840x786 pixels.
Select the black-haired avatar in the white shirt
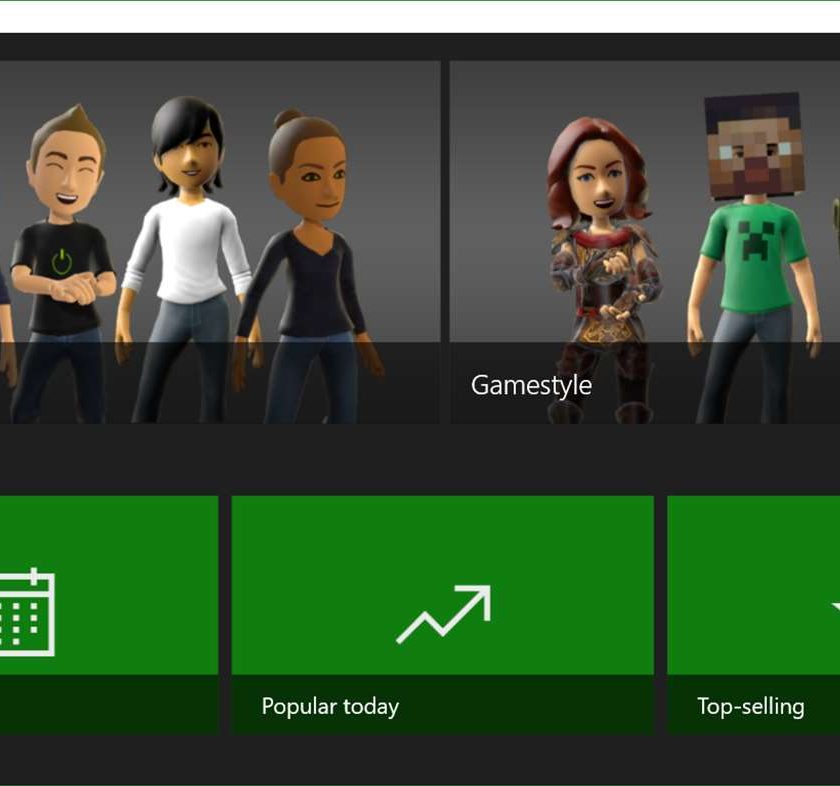click(x=186, y=240)
